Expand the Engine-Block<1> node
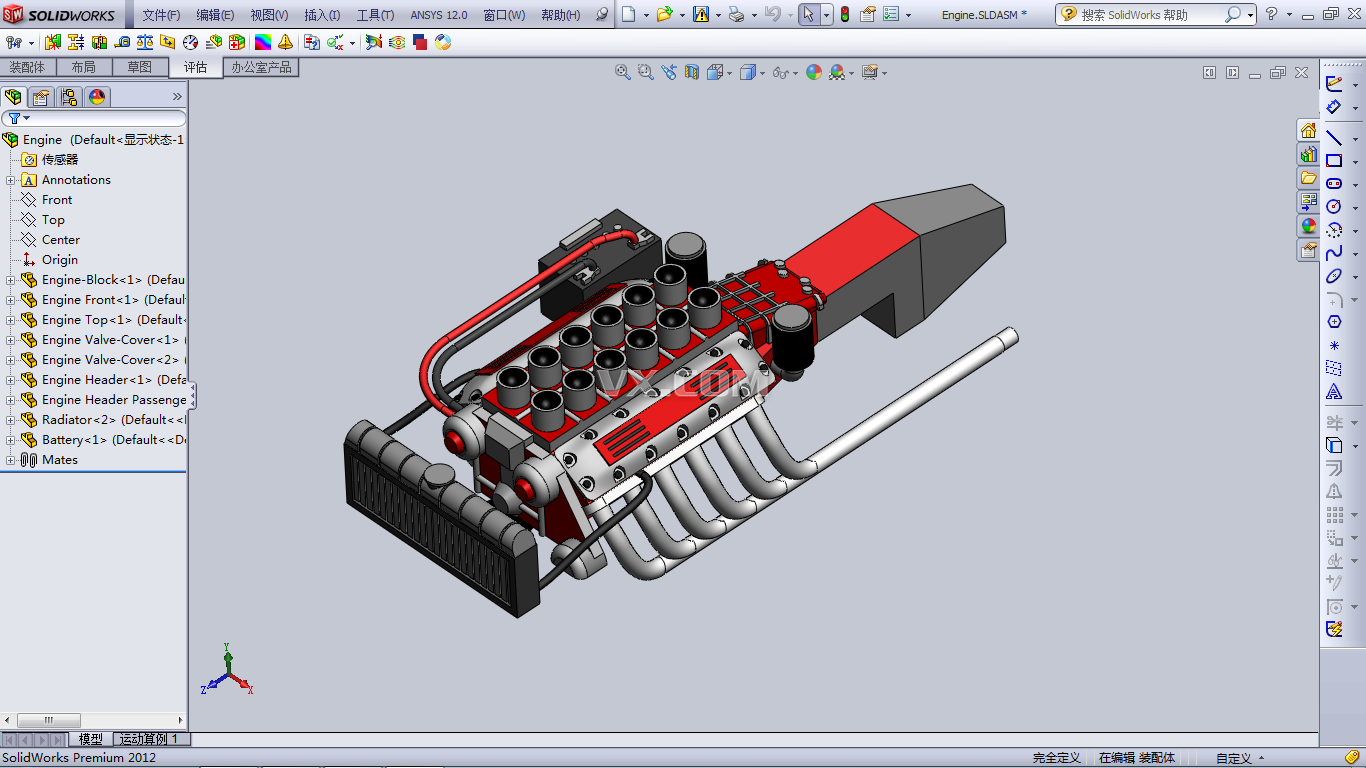Viewport: 1366px width, 768px height. coord(10,280)
